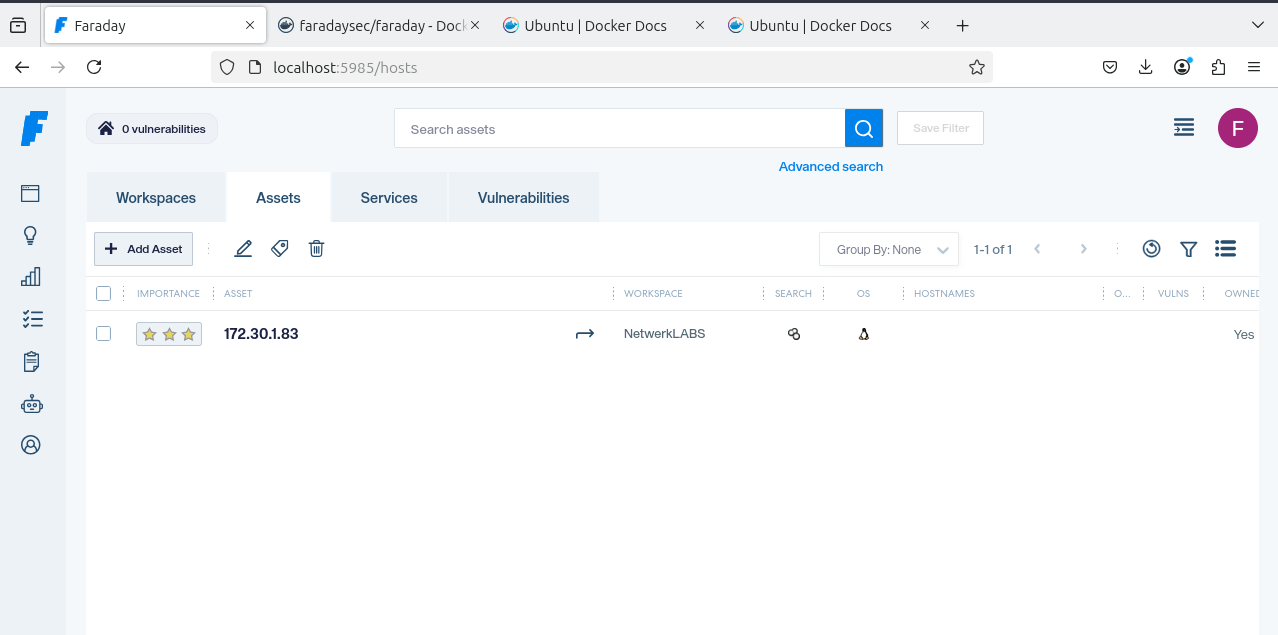Open the Knowledge Base lightbulb section
This screenshot has height=635, width=1278.
[x=30, y=234]
